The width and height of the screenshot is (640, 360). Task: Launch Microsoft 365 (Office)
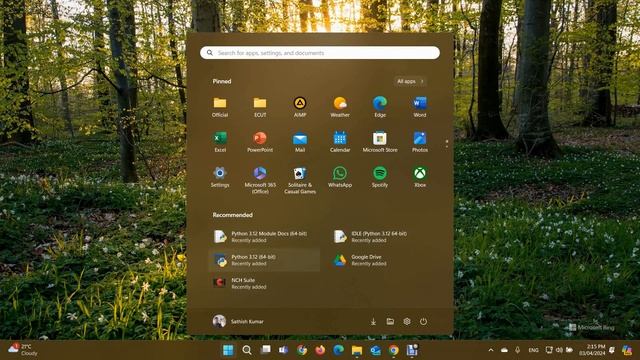(260, 180)
